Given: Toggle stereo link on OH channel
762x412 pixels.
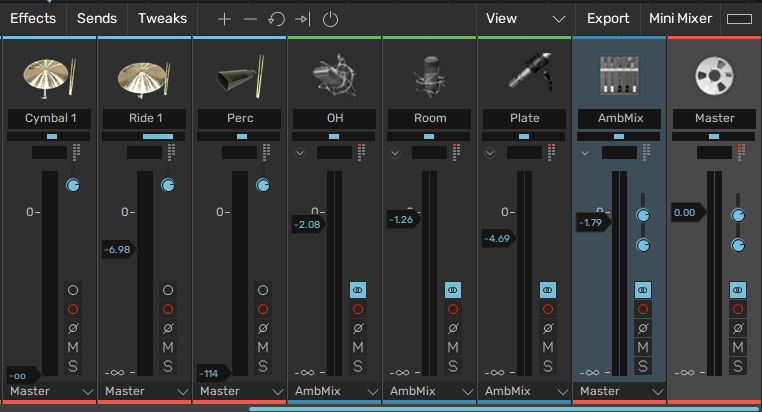Looking at the screenshot, I should pos(358,289).
